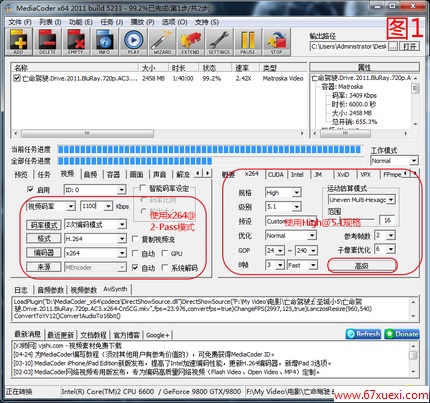Image resolution: width=430 pixels, height=403 pixels.
Task: Click the ADD file toolbar icon
Action: (19, 42)
